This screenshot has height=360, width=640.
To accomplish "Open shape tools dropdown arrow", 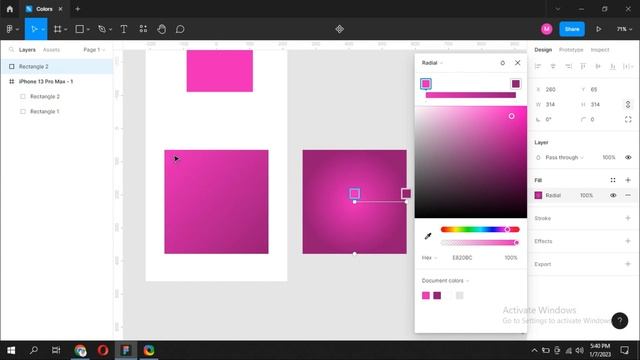I will click(88, 29).
